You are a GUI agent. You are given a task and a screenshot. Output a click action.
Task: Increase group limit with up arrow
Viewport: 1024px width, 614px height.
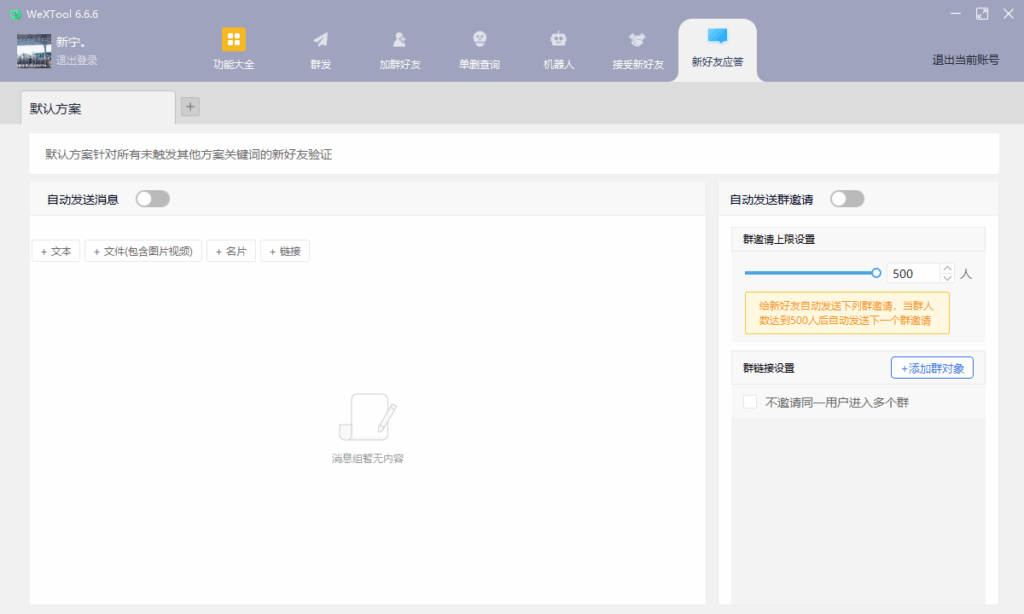(x=947, y=268)
